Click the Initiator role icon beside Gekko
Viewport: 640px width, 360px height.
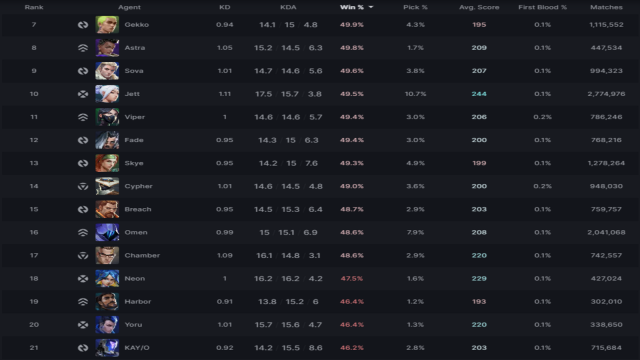(x=83, y=25)
